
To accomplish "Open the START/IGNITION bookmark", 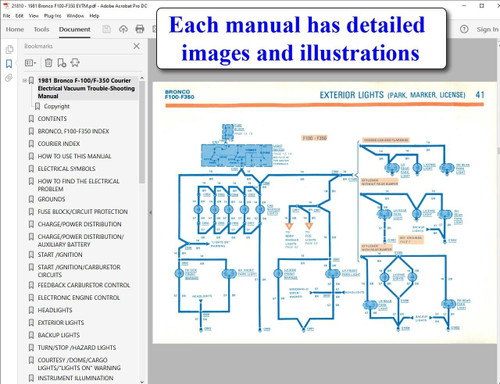I will 60,255.
